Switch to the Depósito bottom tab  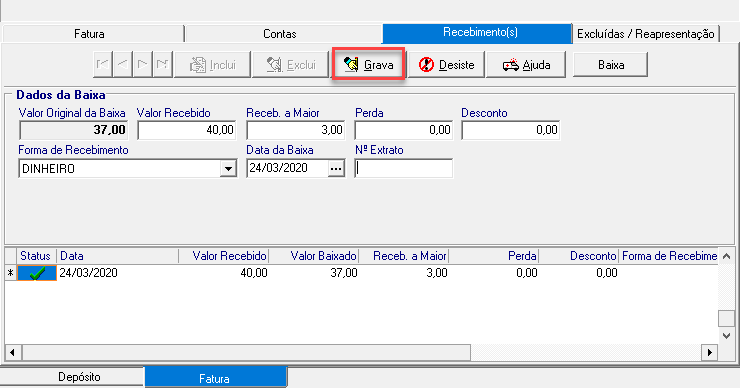click(x=73, y=377)
